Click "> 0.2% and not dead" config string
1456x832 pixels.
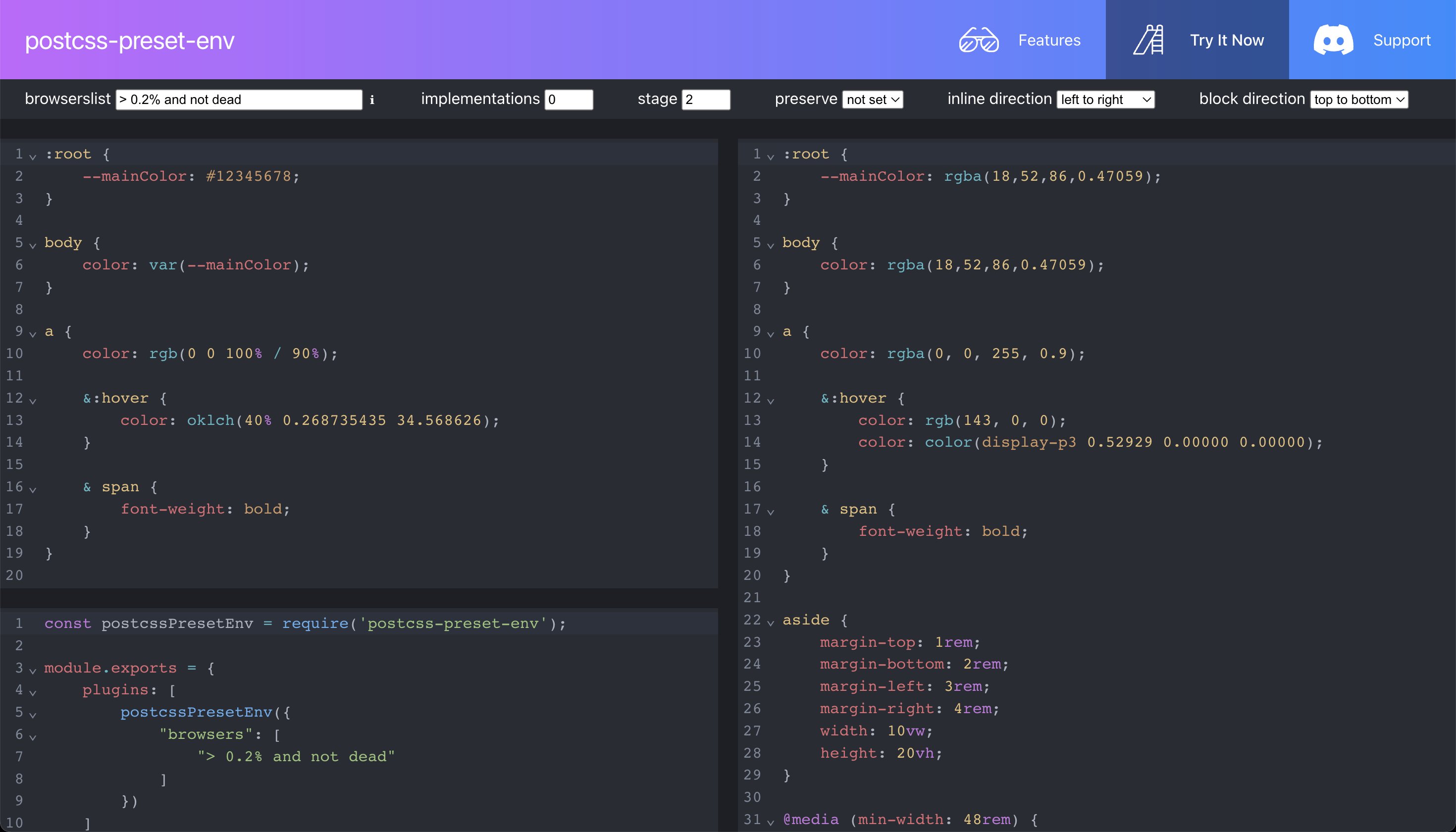[x=296, y=756]
